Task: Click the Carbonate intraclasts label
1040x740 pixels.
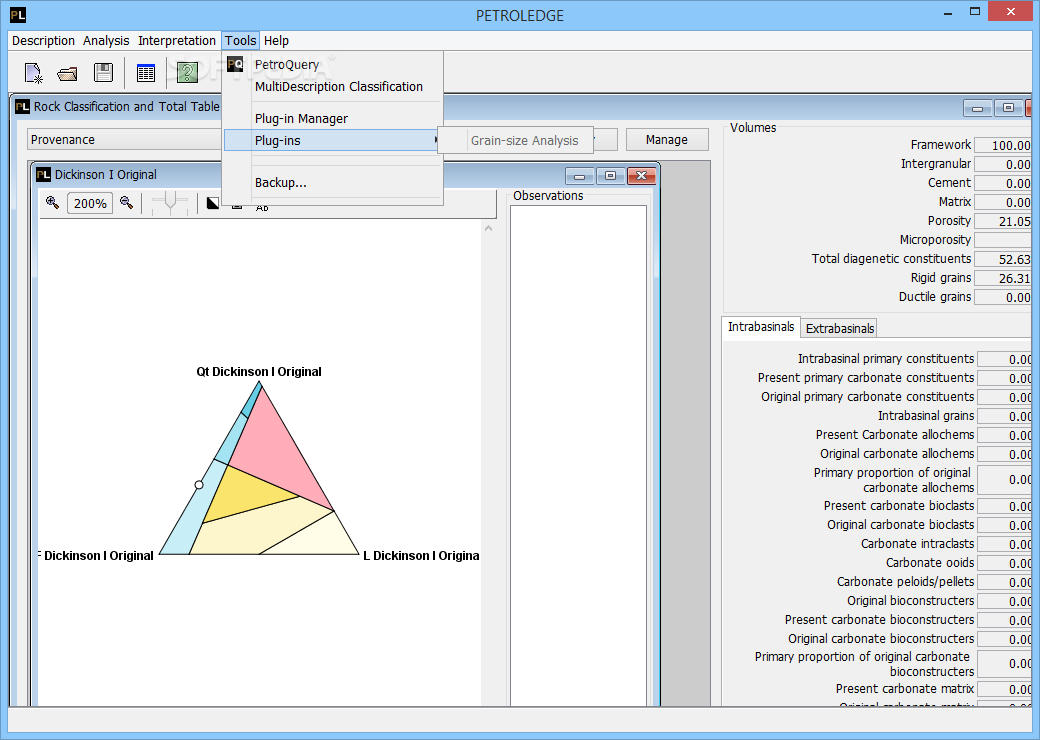Action: (x=917, y=544)
